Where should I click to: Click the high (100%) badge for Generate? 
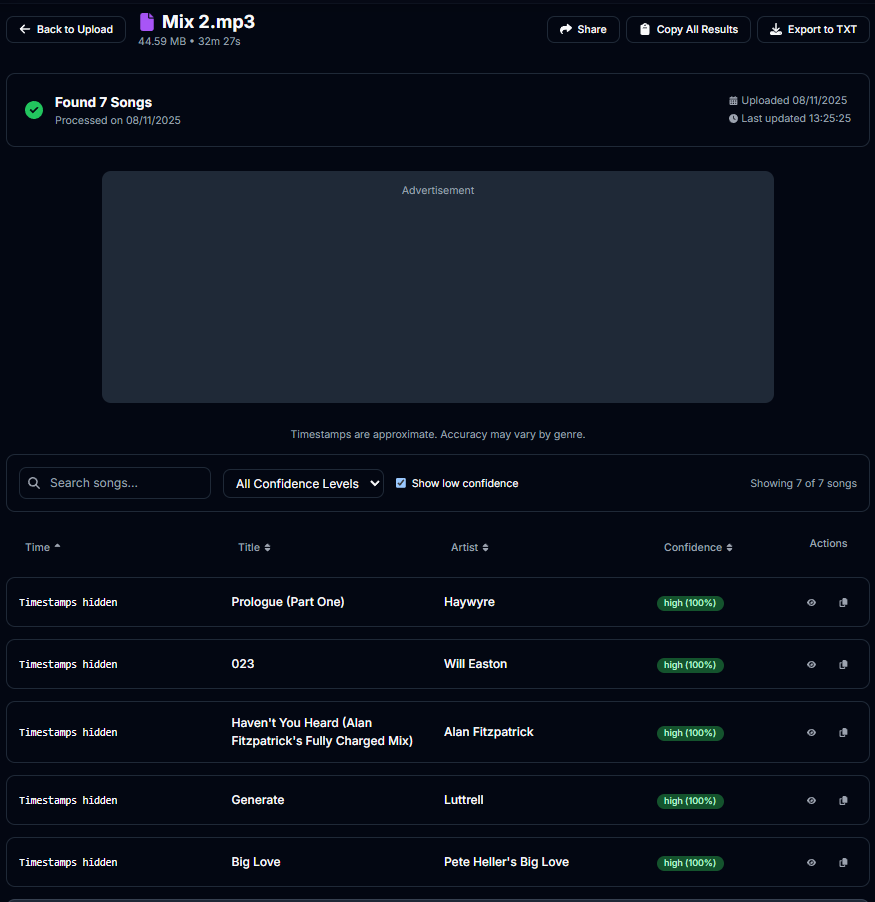coord(690,800)
